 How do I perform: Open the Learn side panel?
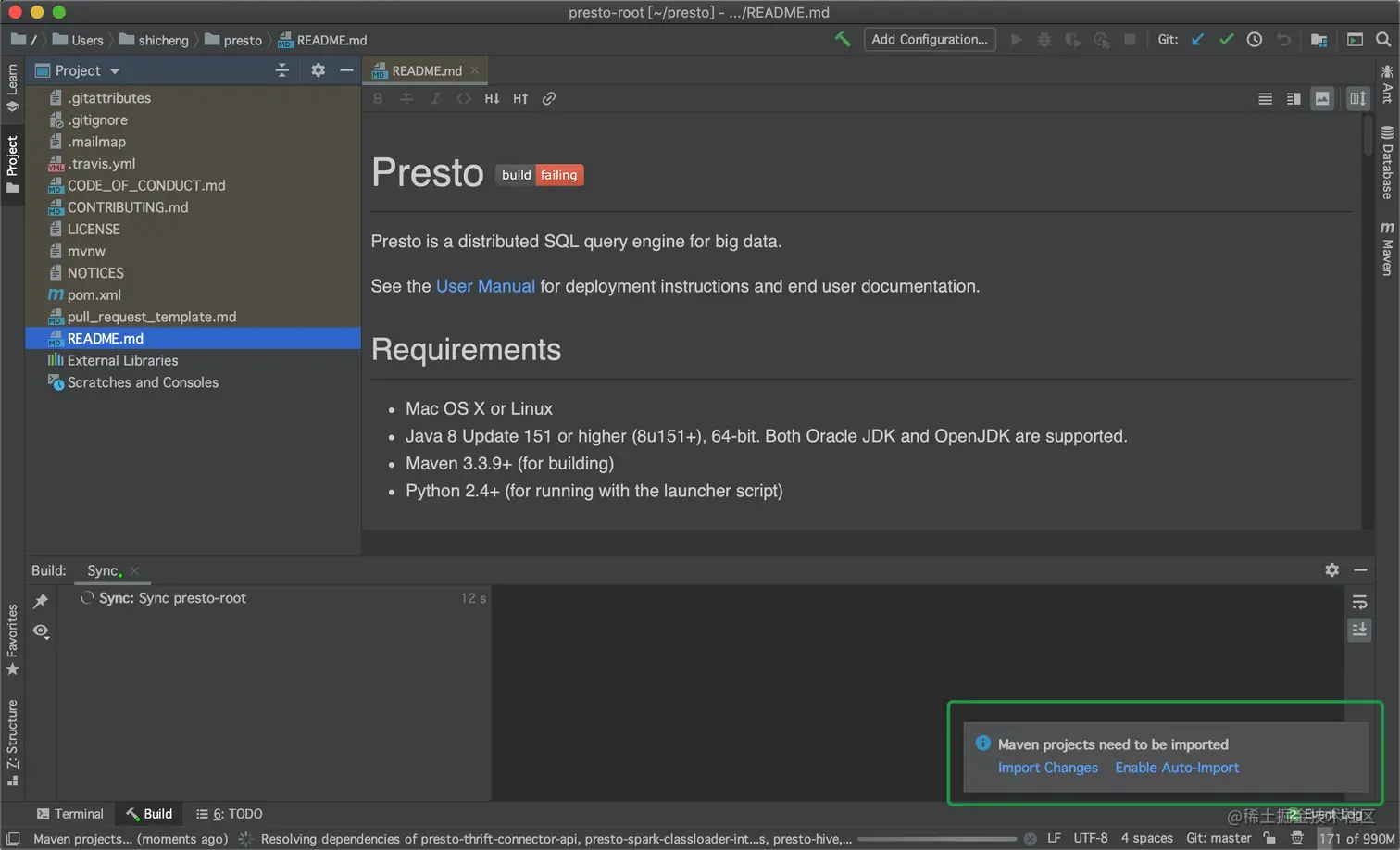click(x=12, y=87)
